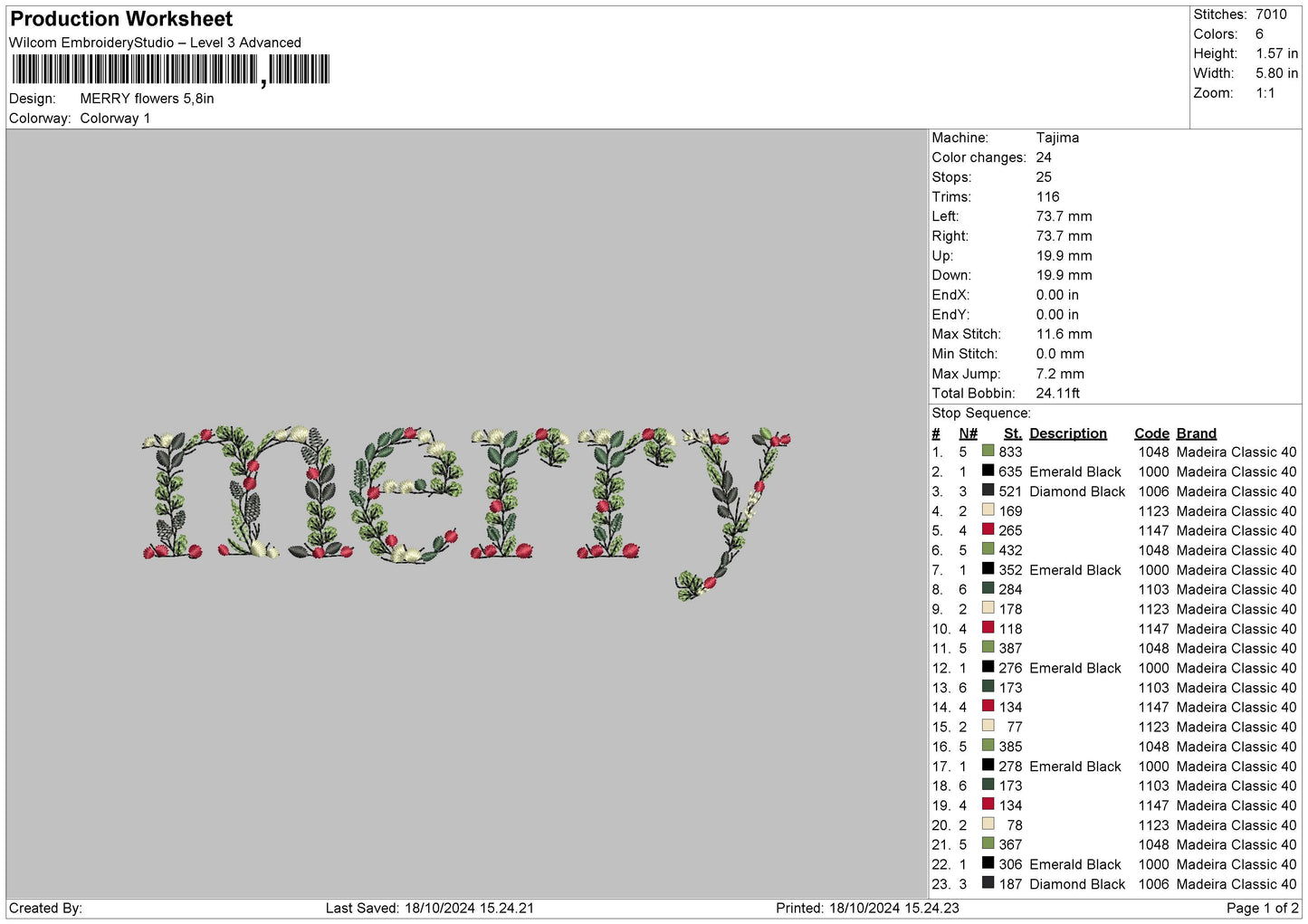
Task: Click the Left value 73.7 mm
Action: click(x=1064, y=216)
